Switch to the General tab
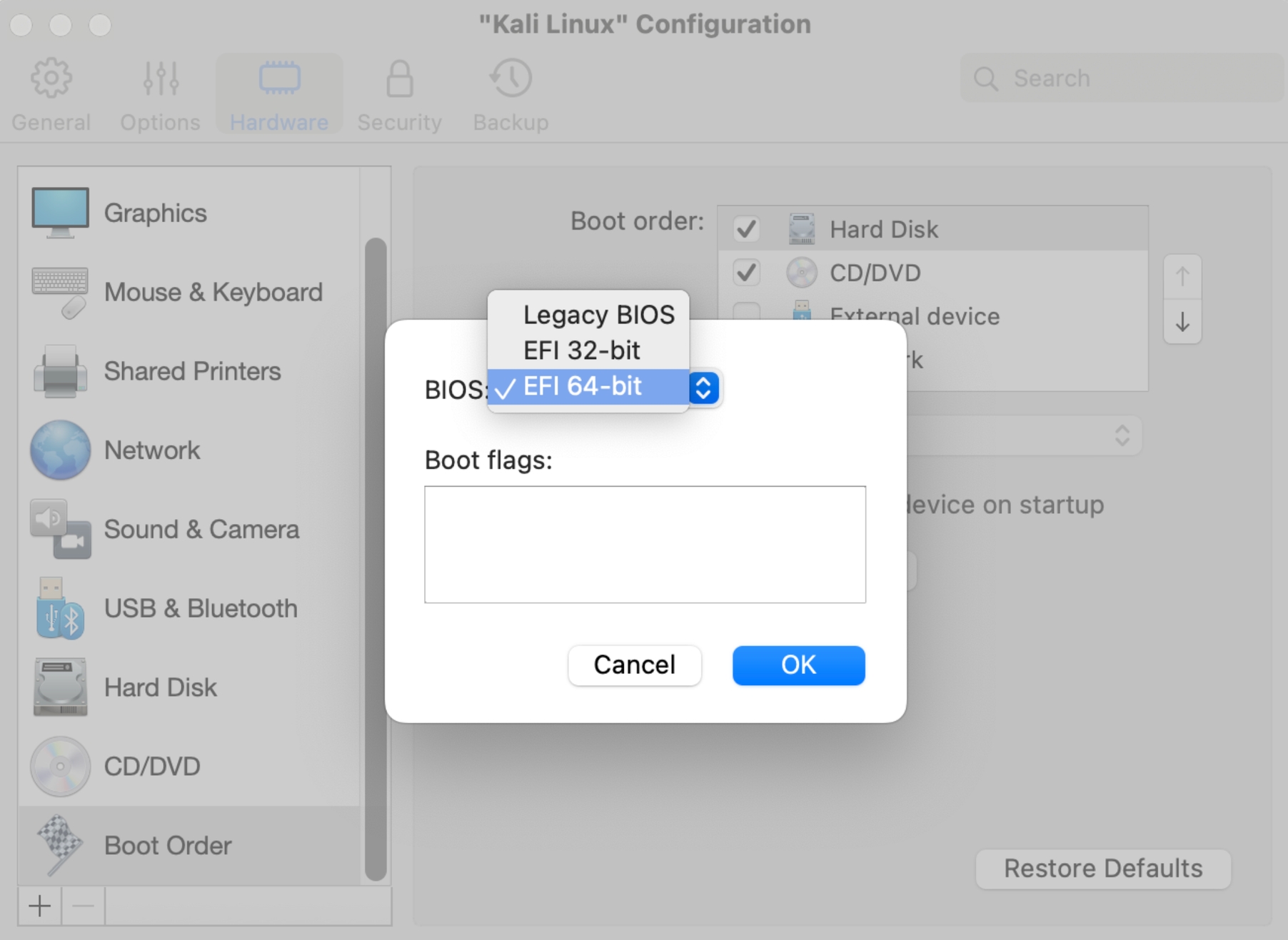The image size is (1288, 940). 51,94
